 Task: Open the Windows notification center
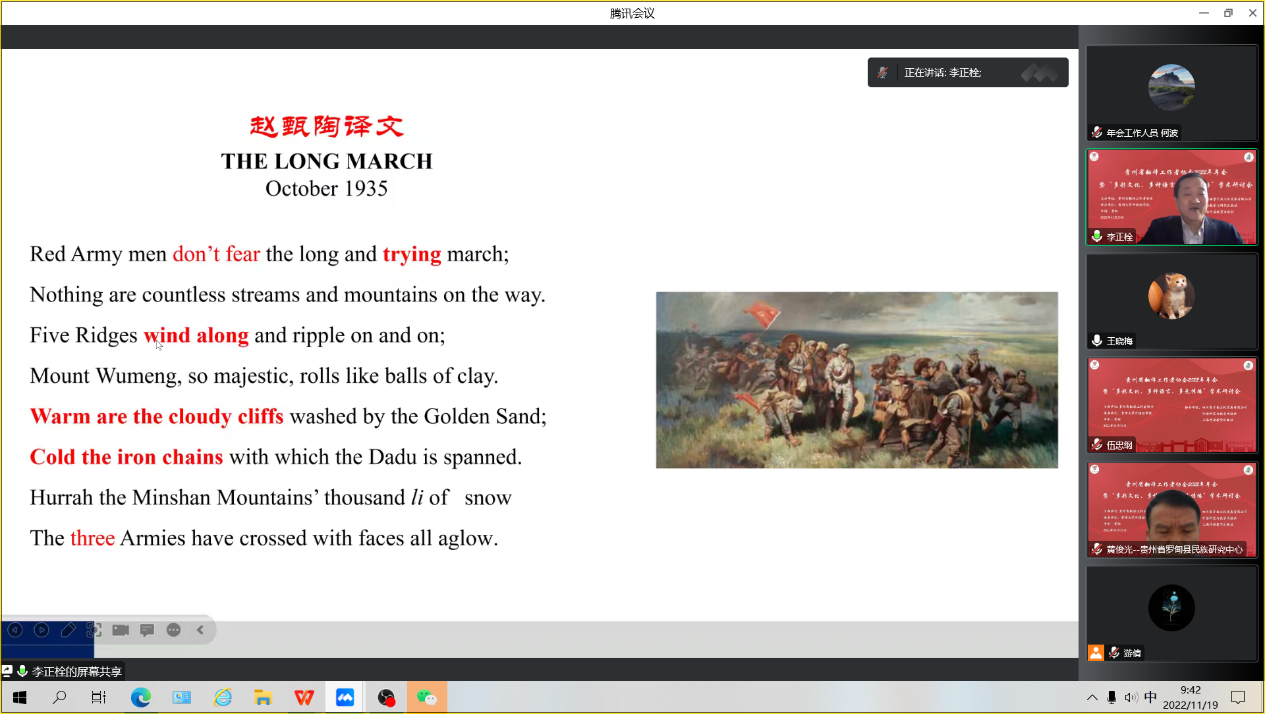point(1238,698)
